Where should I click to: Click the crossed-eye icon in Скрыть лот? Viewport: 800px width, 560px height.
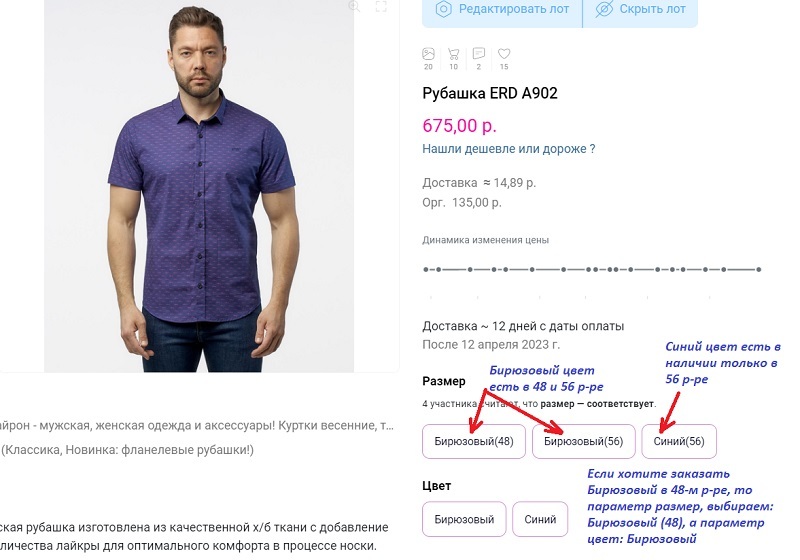(604, 9)
